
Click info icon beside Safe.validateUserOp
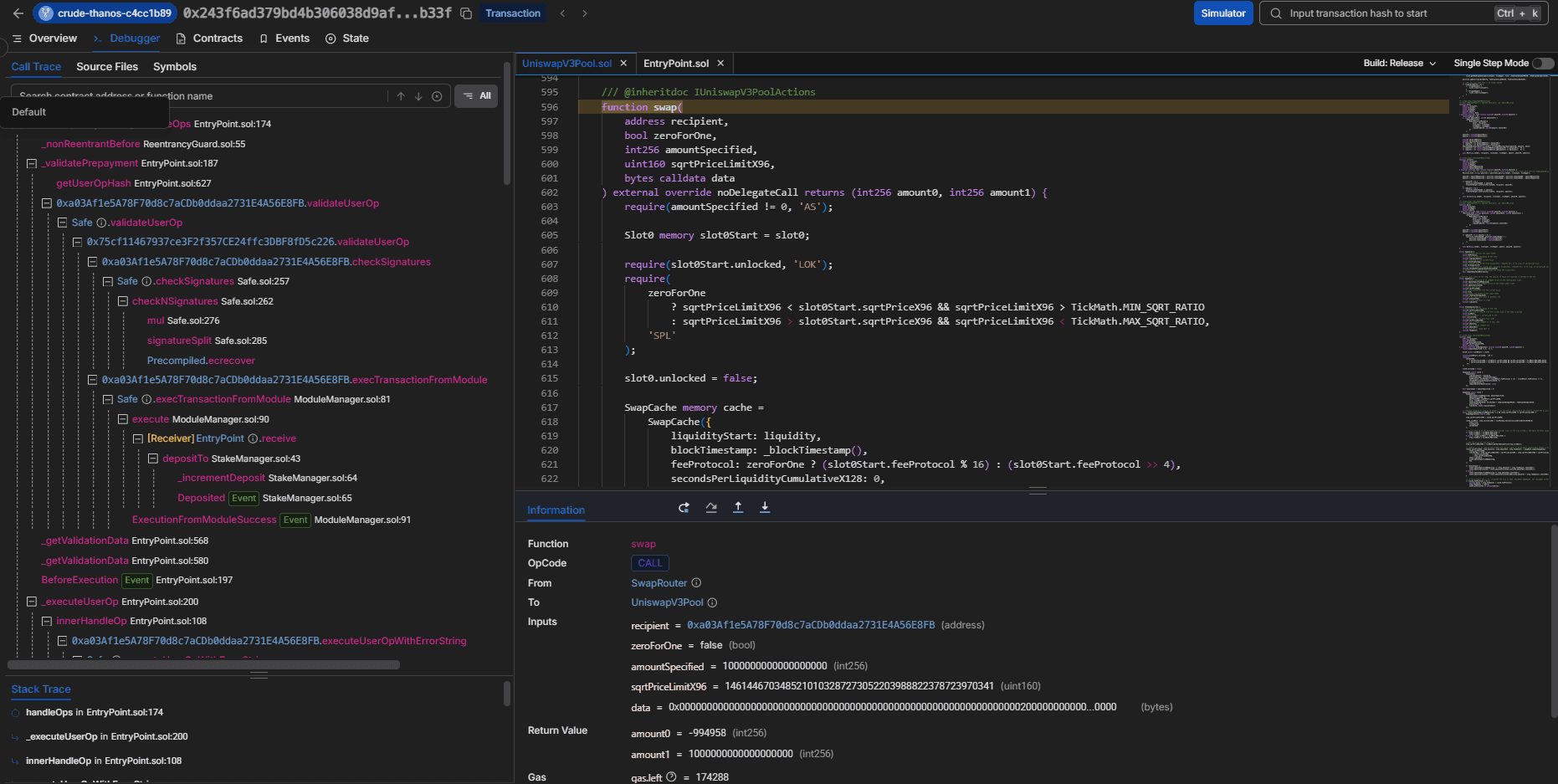[101, 223]
